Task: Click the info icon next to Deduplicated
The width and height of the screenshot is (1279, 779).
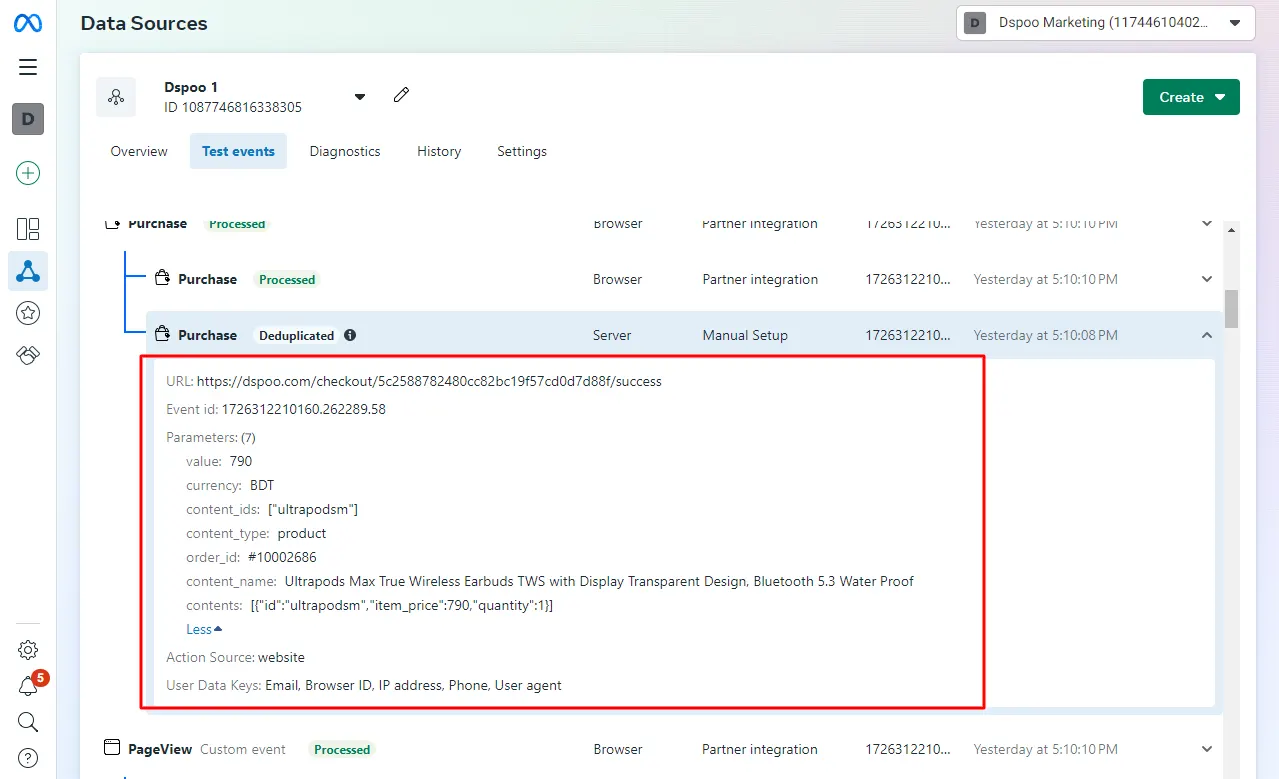Action: click(350, 335)
